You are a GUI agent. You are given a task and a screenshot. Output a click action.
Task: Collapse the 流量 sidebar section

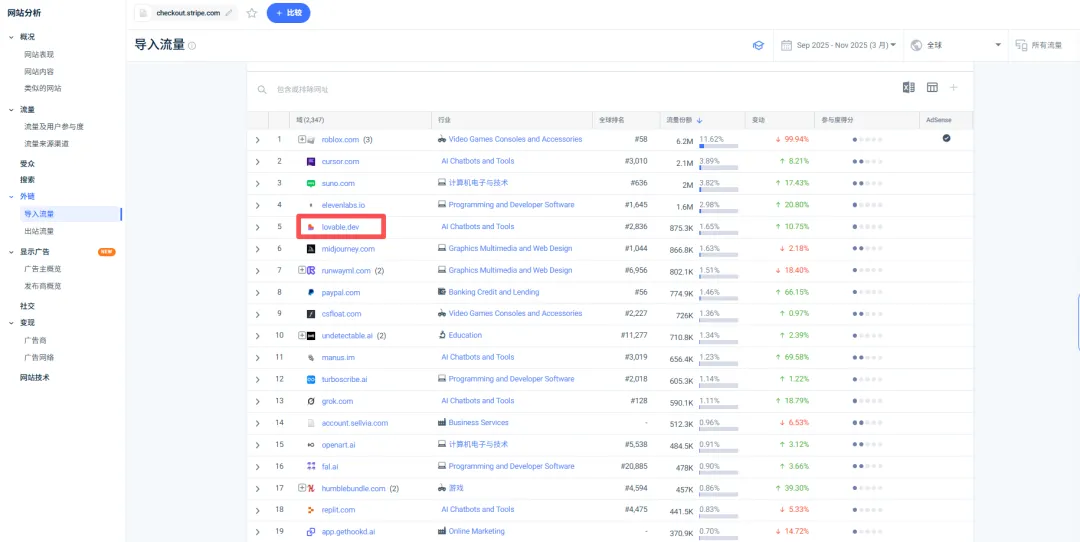pos(11,110)
